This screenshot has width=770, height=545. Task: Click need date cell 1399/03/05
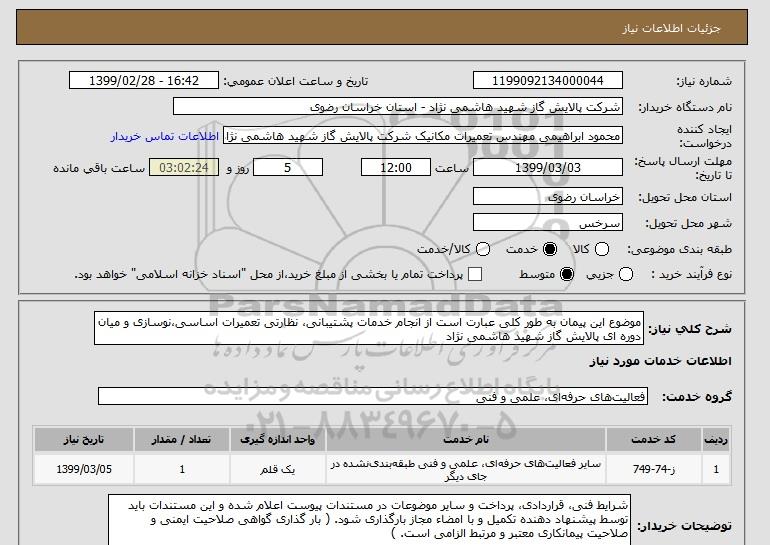(x=84, y=469)
